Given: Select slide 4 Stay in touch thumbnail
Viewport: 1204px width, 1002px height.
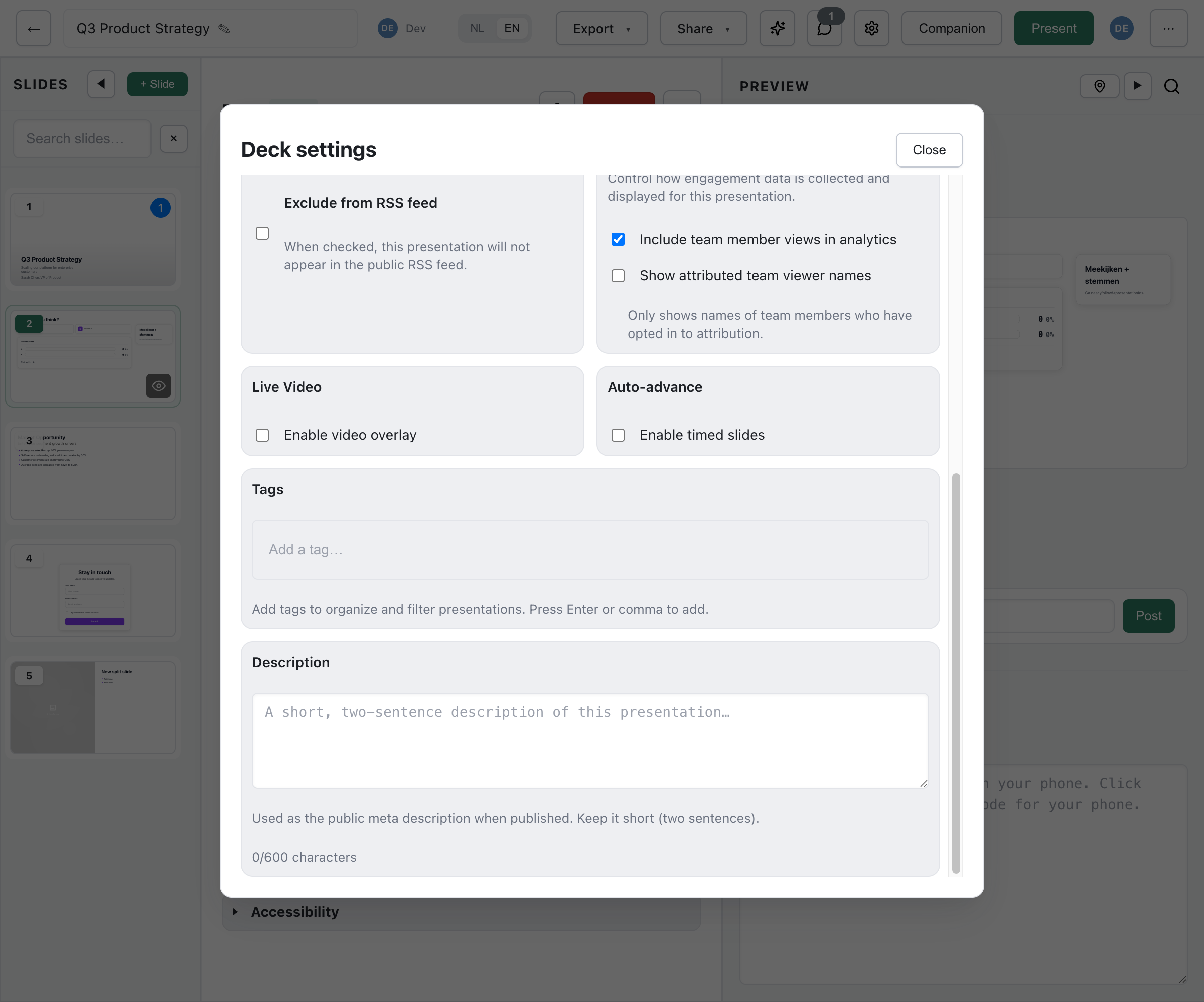Looking at the screenshot, I should coord(93,591).
